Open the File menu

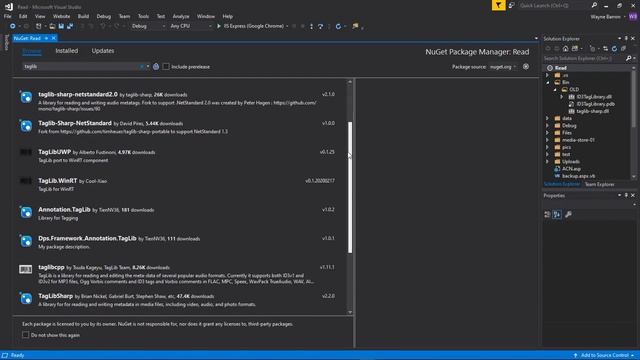click(x=7, y=16)
